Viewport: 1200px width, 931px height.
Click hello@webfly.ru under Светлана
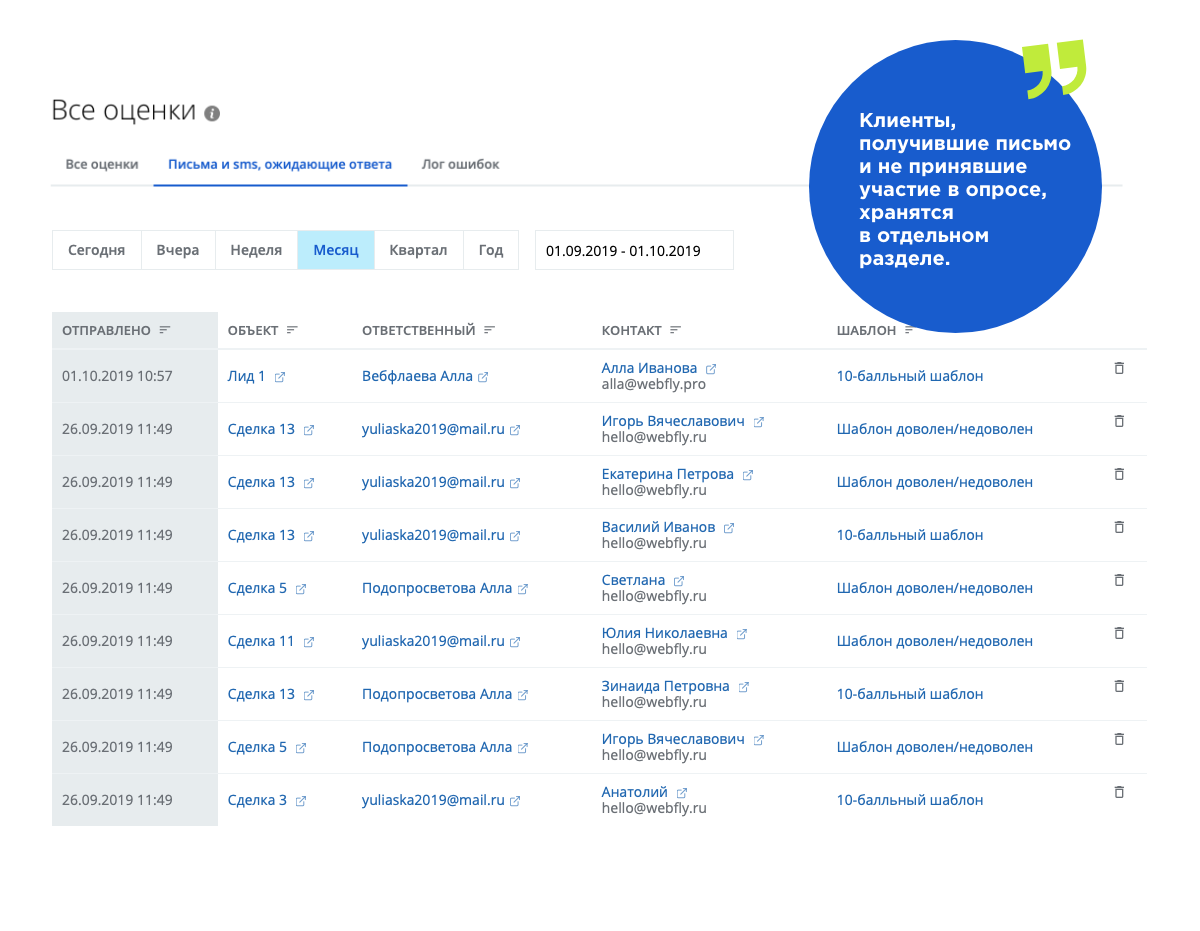654,596
